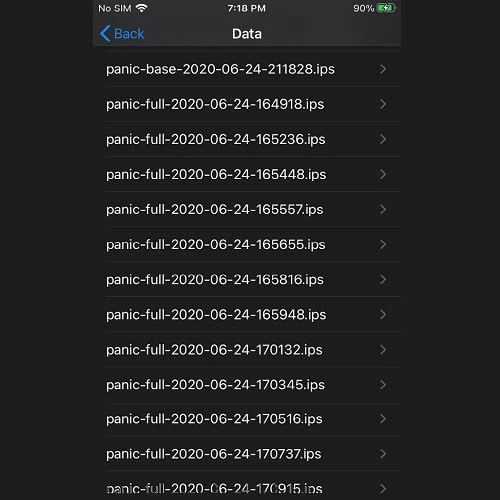Tap disclosure arrow for panic-full-2020-06-24-165816.ips
Image resolution: width=500 pixels, height=500 pixels.
point(383,279)
